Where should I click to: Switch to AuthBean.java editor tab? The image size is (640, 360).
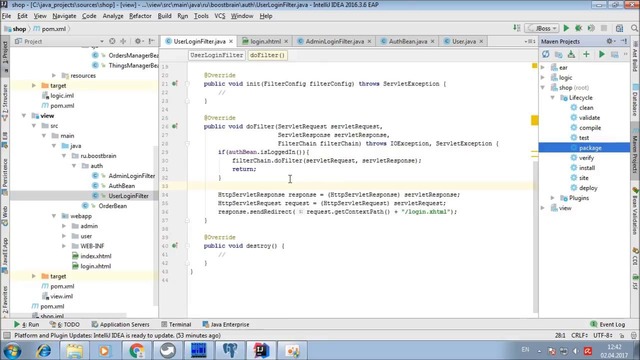tap(407, 41)
